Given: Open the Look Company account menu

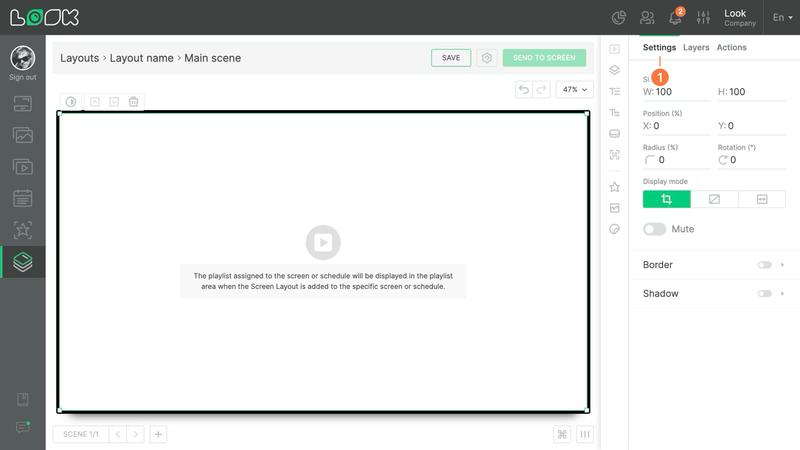Looking at the screenshot, I should 739,18.
